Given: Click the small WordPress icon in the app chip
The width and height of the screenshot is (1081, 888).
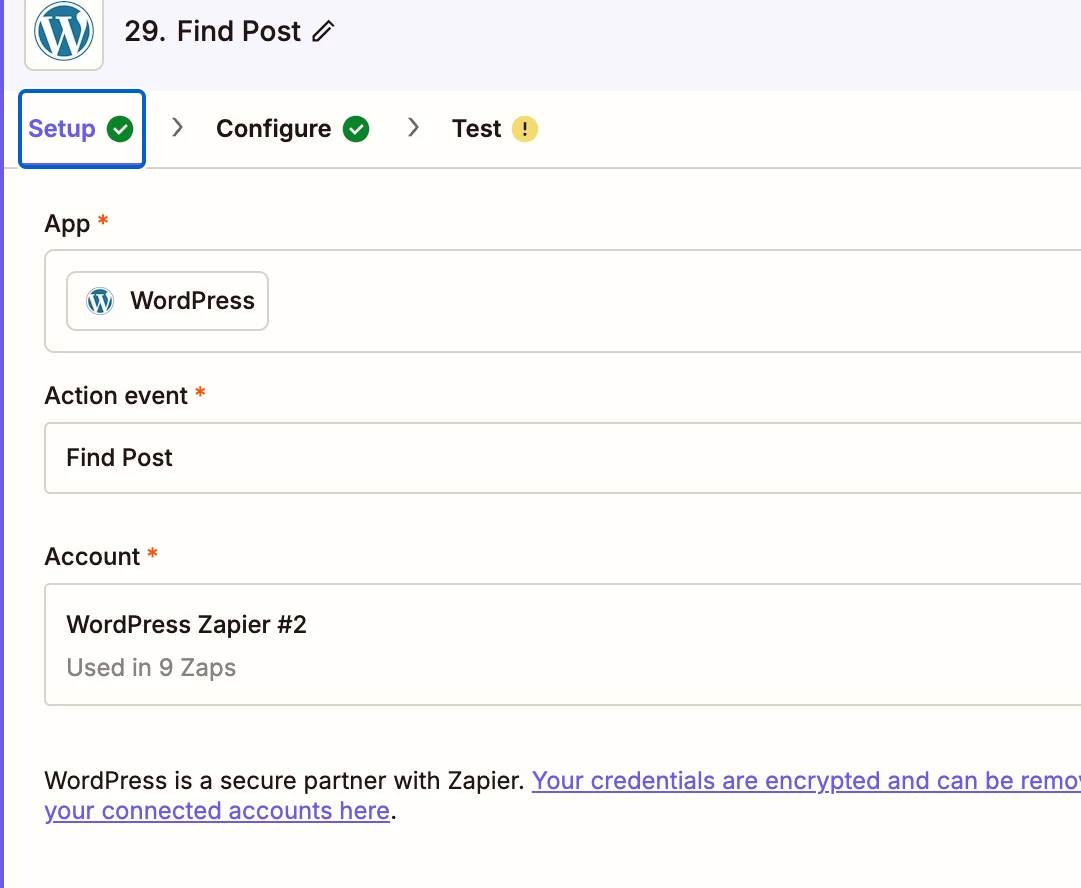Looking at the screenshot, I should [100, 301].
